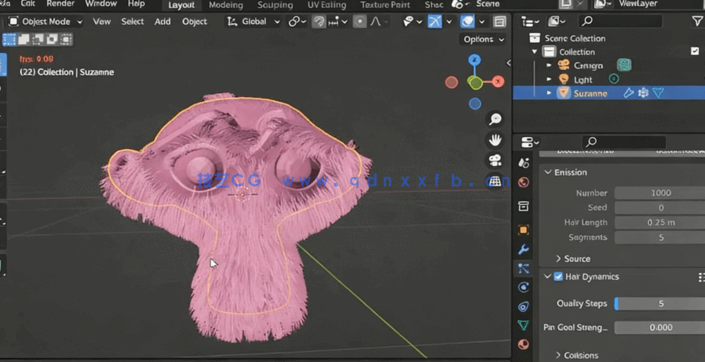
Task: Click the red X axis gizmo handle
Action: [x=498, y=81]
